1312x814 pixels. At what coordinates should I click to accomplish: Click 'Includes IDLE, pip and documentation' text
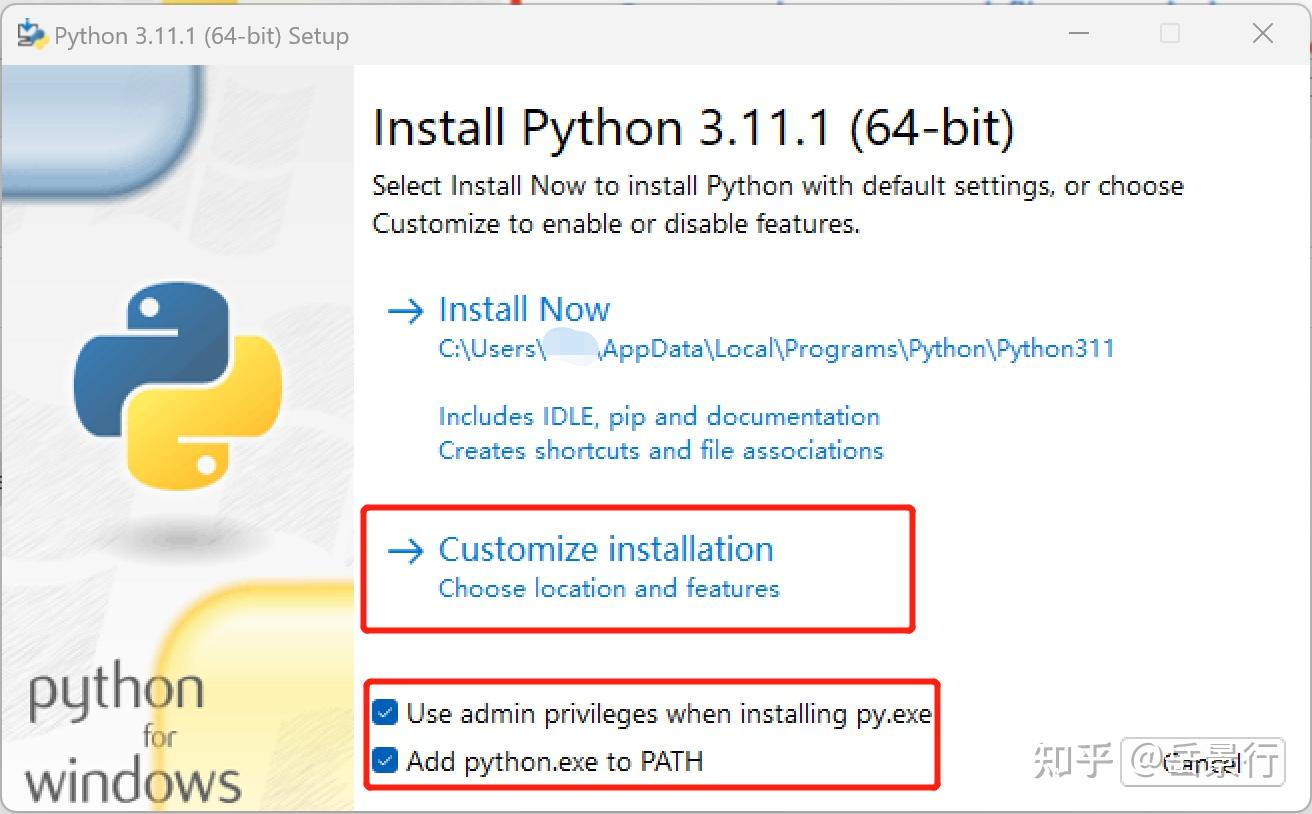pyautogui.click(x=659, y=416)
